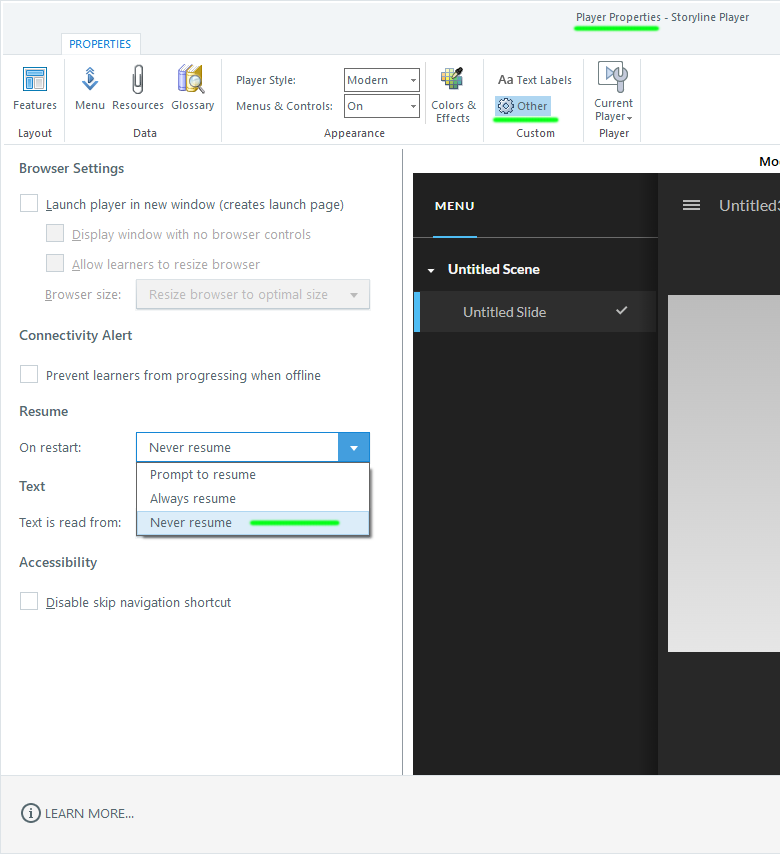Click the Learn More link

click(78, 814)
